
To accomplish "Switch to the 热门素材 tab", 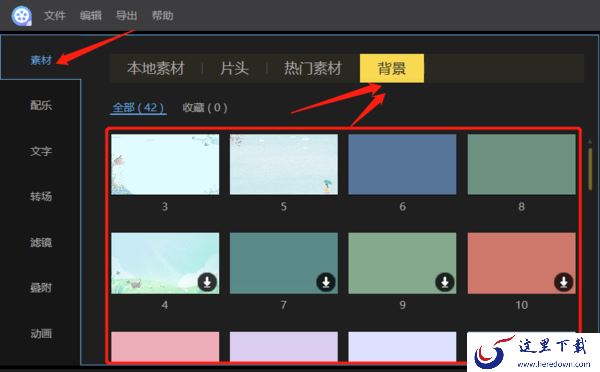I will point(313,69).
